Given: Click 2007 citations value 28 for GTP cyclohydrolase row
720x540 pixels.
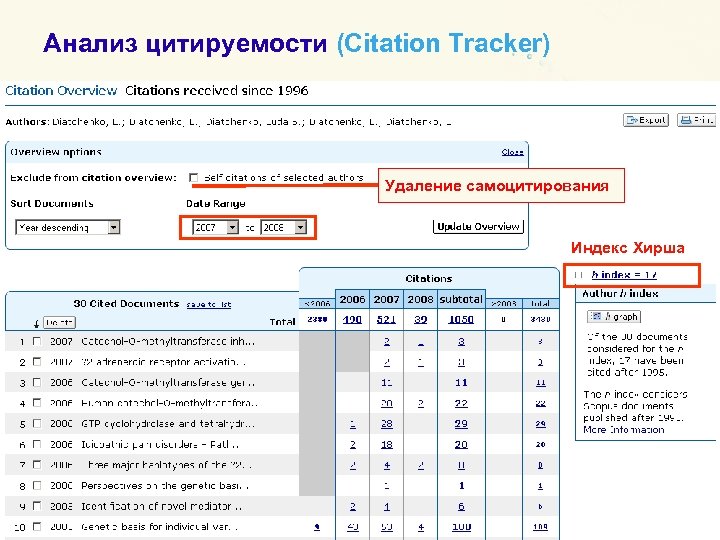Looking at the screenshot, I should (387, 423).
